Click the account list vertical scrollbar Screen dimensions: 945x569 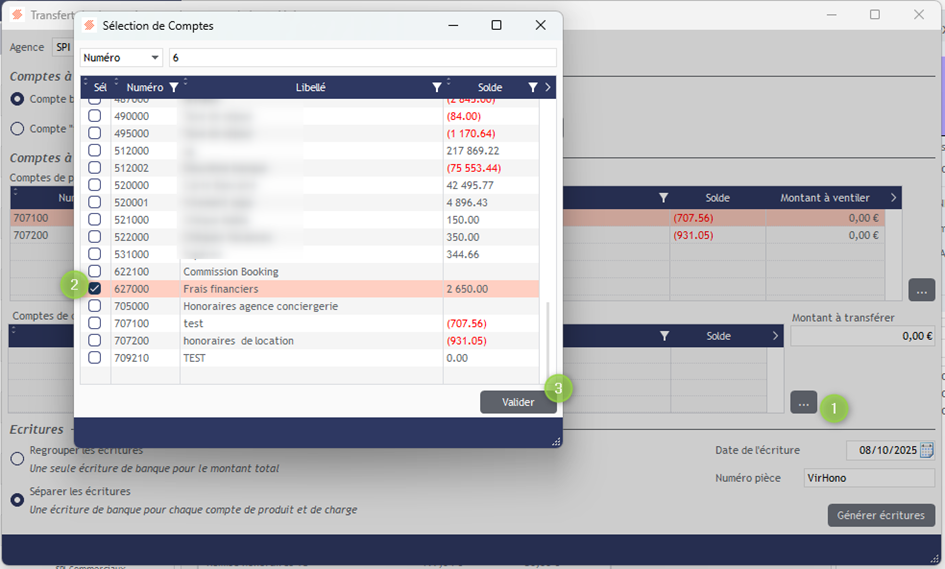(546, 340)
